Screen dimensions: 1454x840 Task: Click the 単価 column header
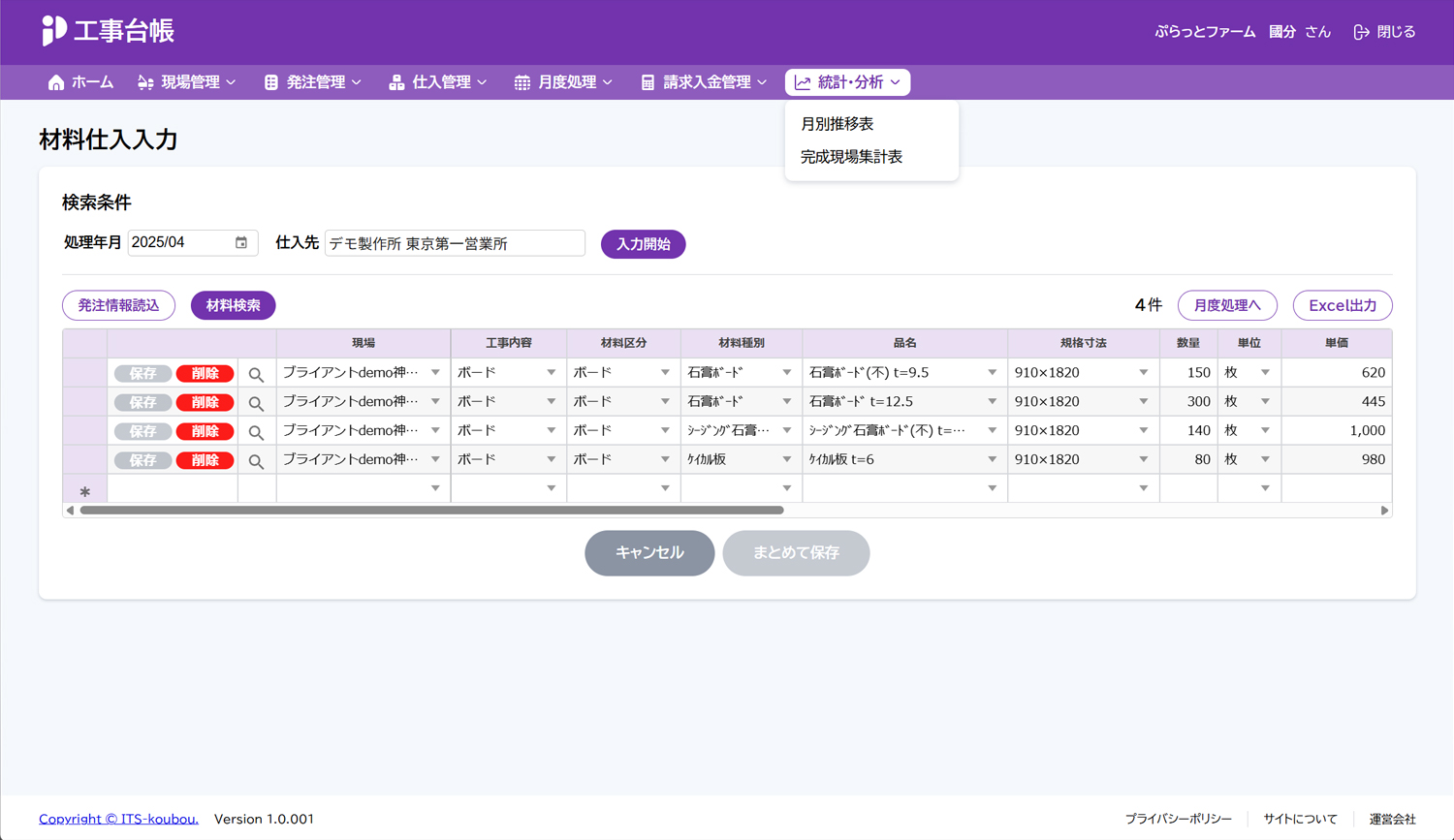click(x=1337, y=343)
